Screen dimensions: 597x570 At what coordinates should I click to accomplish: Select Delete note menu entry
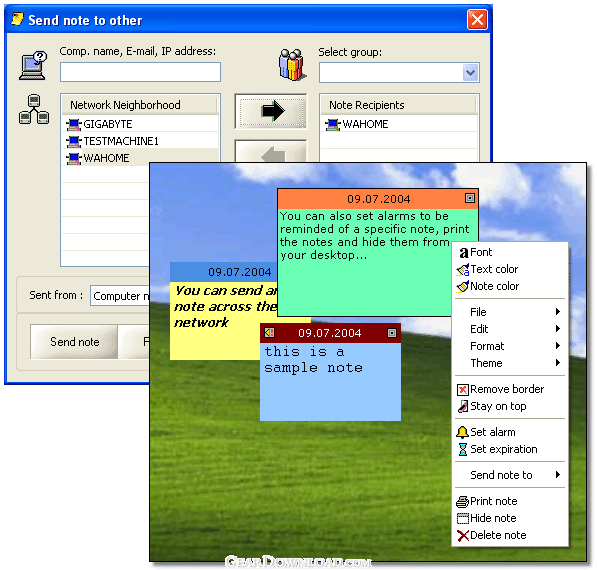click(x=510, y=536)
